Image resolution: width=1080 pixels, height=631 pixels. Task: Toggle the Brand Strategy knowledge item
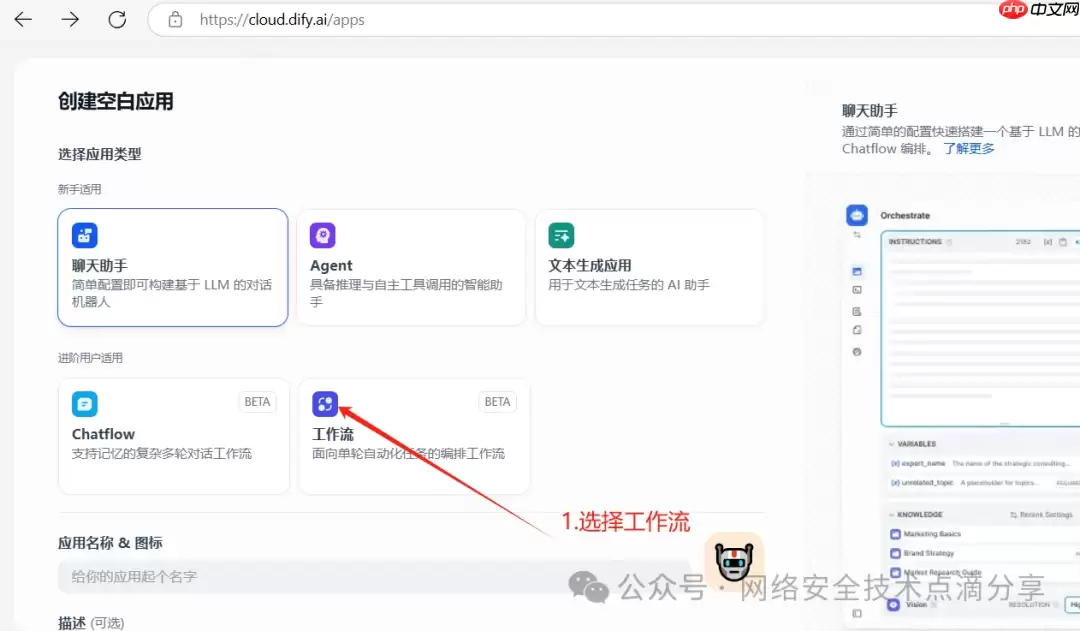(x=895, y=553)
